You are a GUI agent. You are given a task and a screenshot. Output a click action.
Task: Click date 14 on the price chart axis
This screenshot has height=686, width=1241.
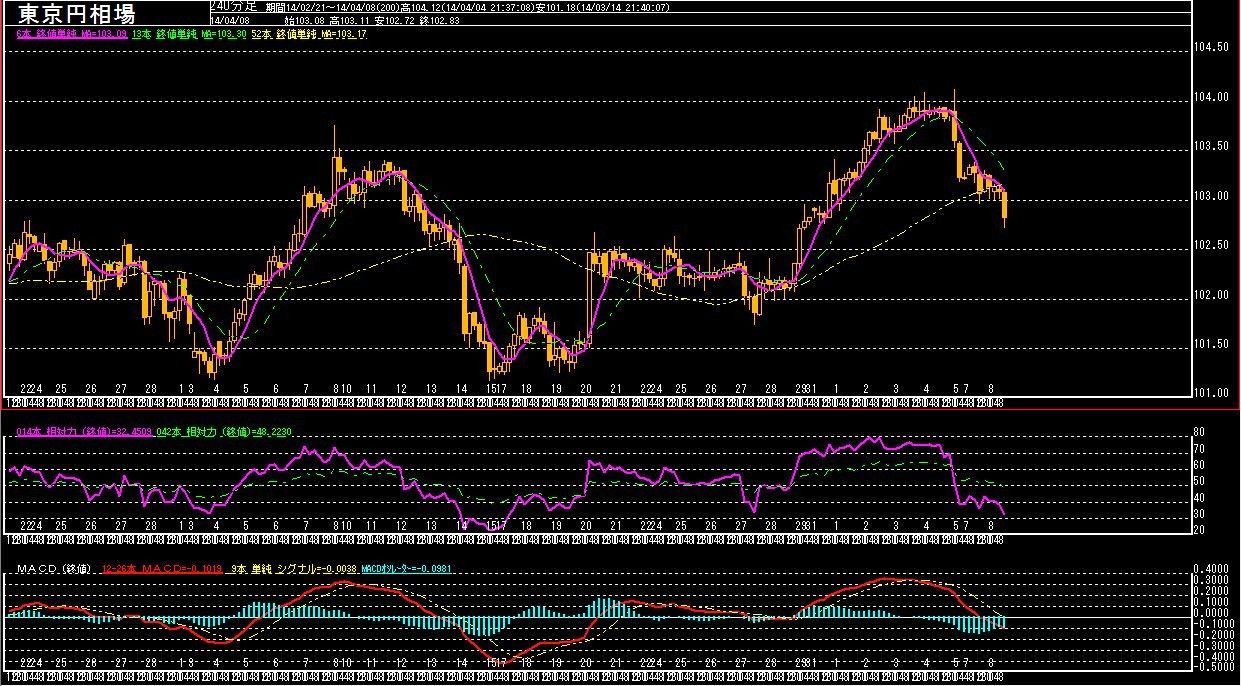461,388
